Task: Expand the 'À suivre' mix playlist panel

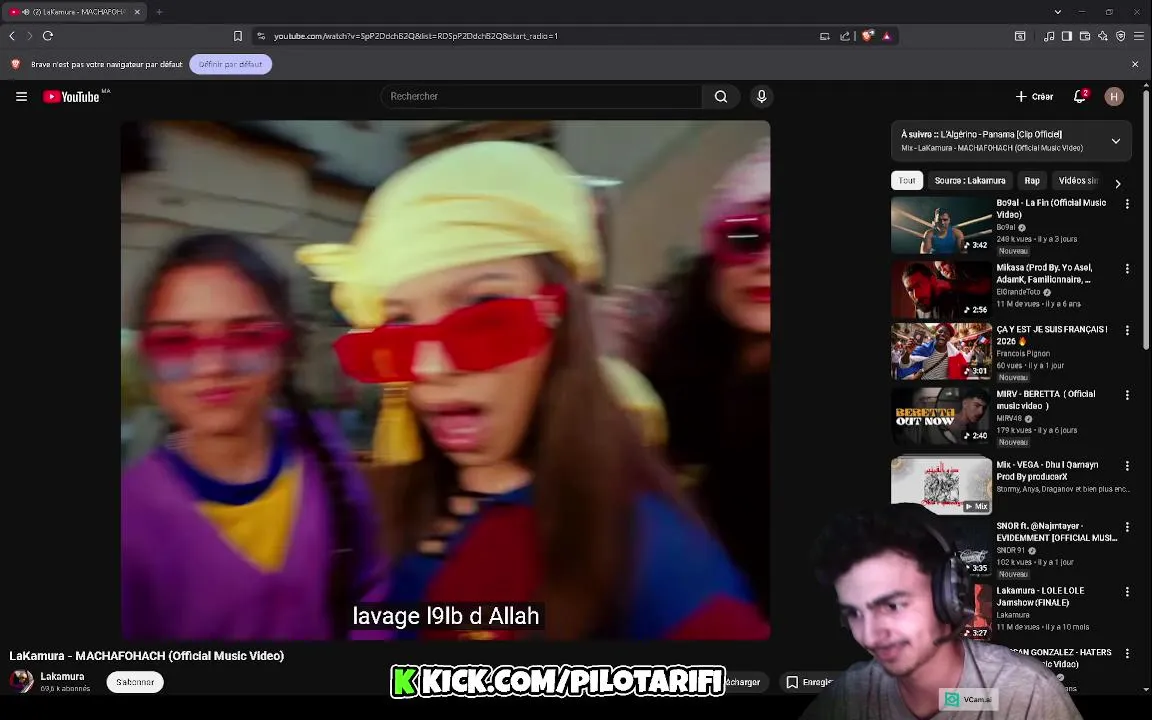Action: (x=1115, y=141)
